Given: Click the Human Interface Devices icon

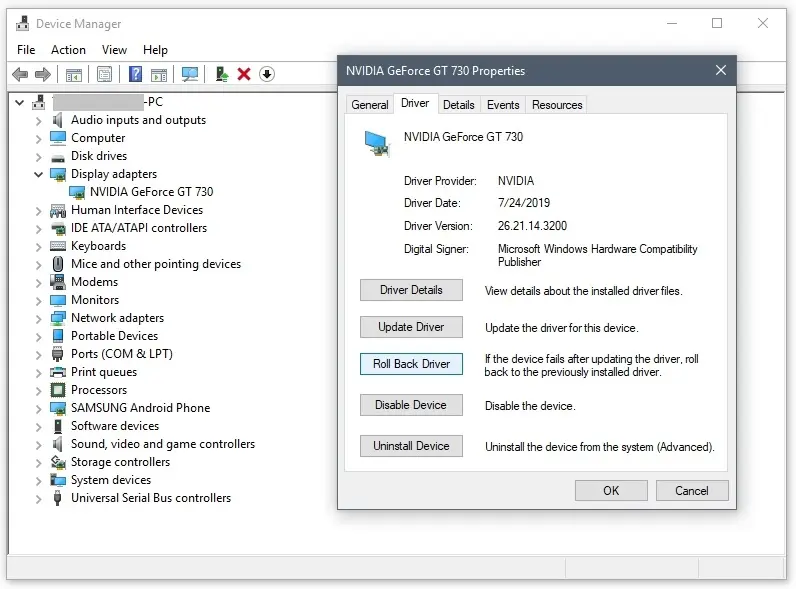Looking at the screenshot, I should 58,210.
